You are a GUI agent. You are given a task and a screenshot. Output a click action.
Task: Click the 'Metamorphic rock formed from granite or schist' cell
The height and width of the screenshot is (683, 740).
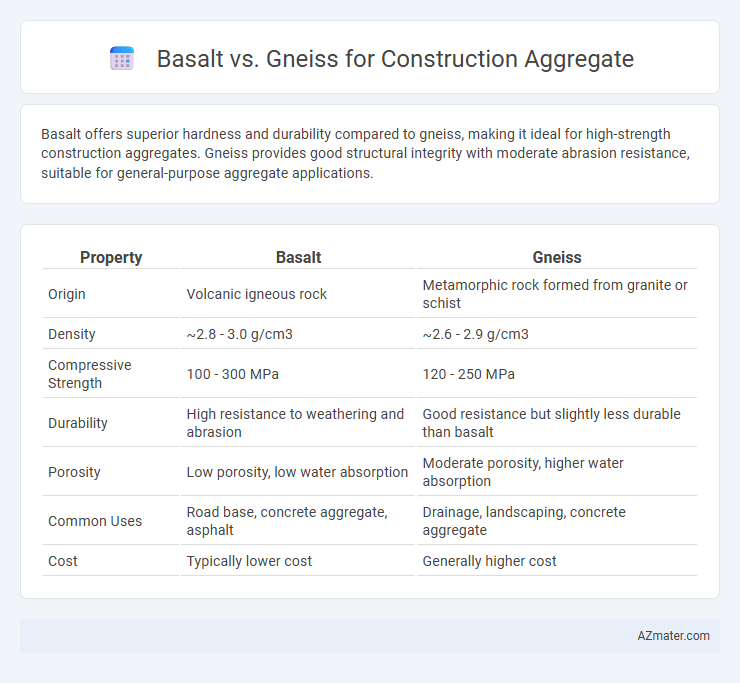(557, 294)
